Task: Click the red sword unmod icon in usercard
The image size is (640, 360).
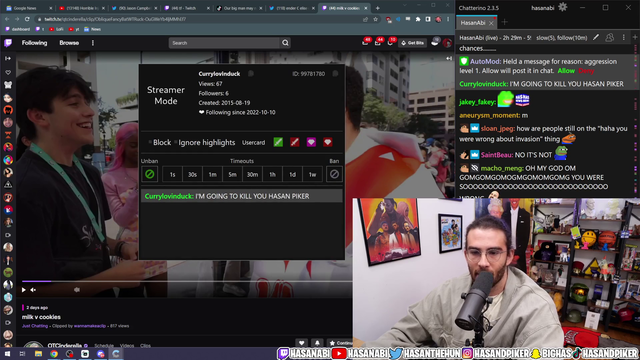Action: (x=295, y=142)
